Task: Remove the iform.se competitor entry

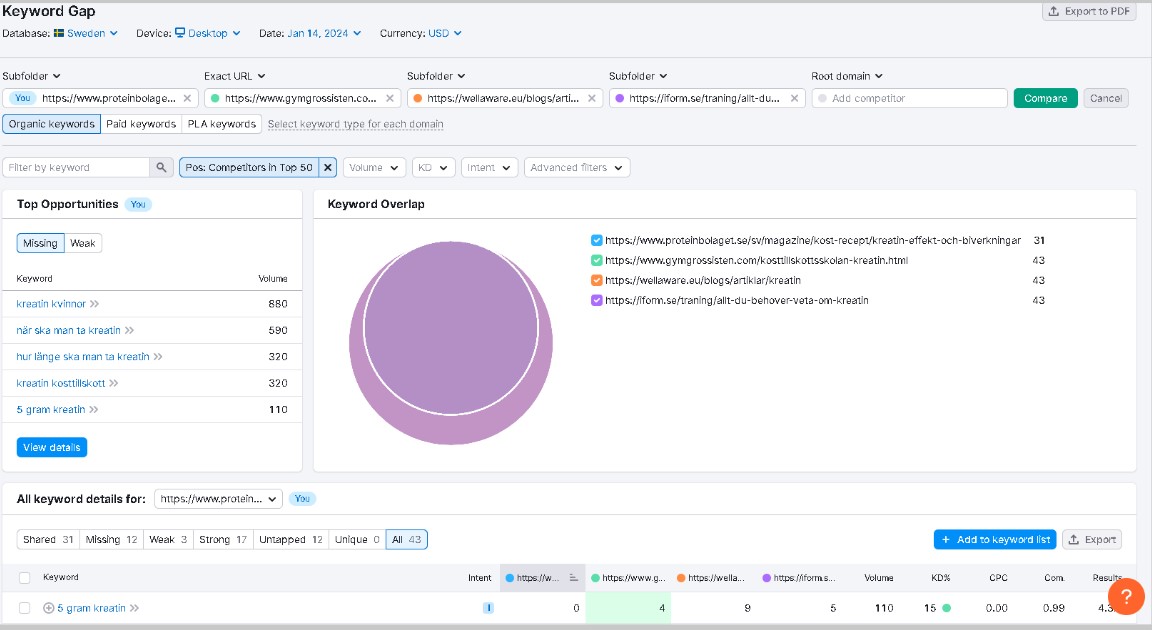Action: click(794, 98)
